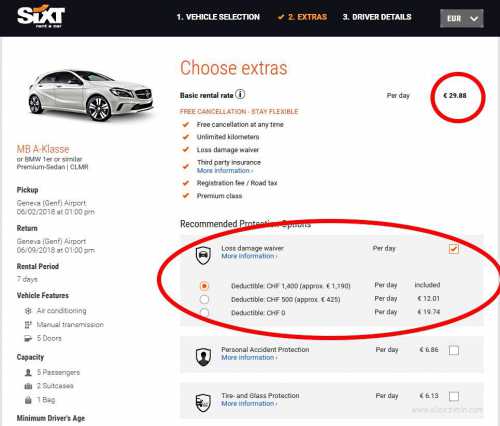This screenshot has height=426, width=500.
Task: Open More information under Third party insurance
Action: [x=225, y=171]
